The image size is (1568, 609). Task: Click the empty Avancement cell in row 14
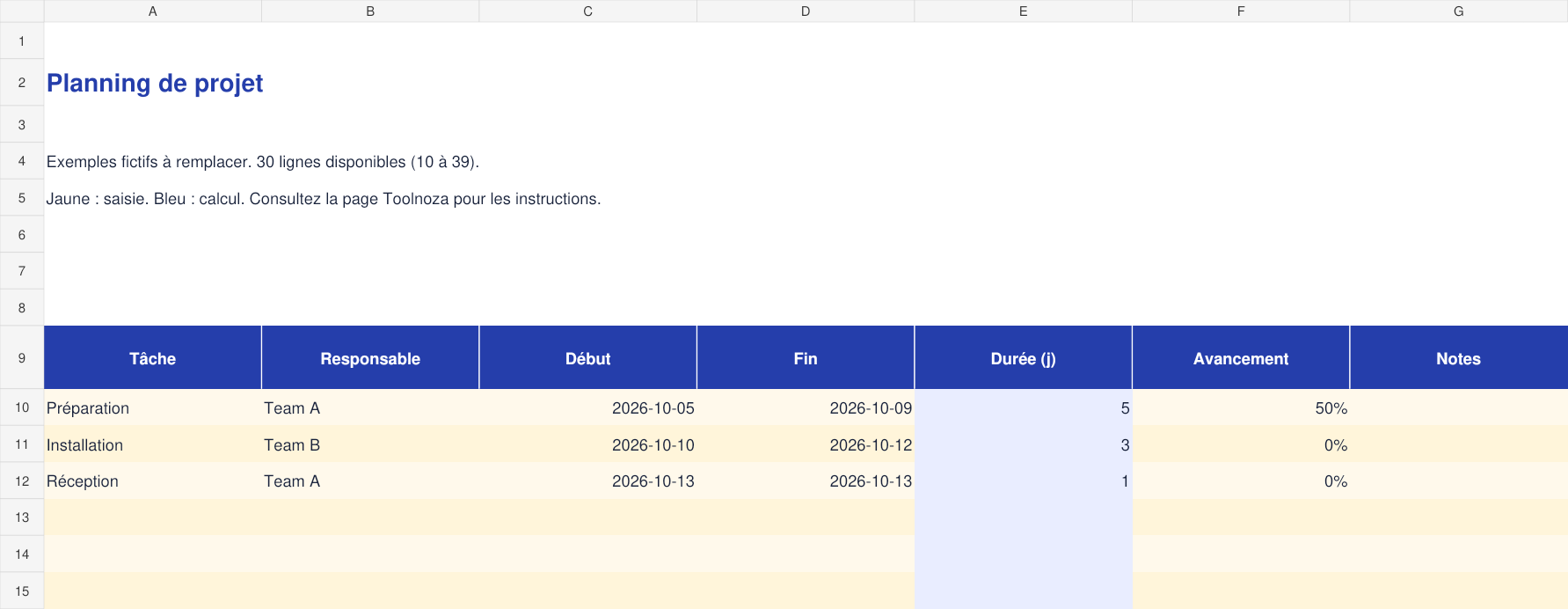pos(1241,554)
